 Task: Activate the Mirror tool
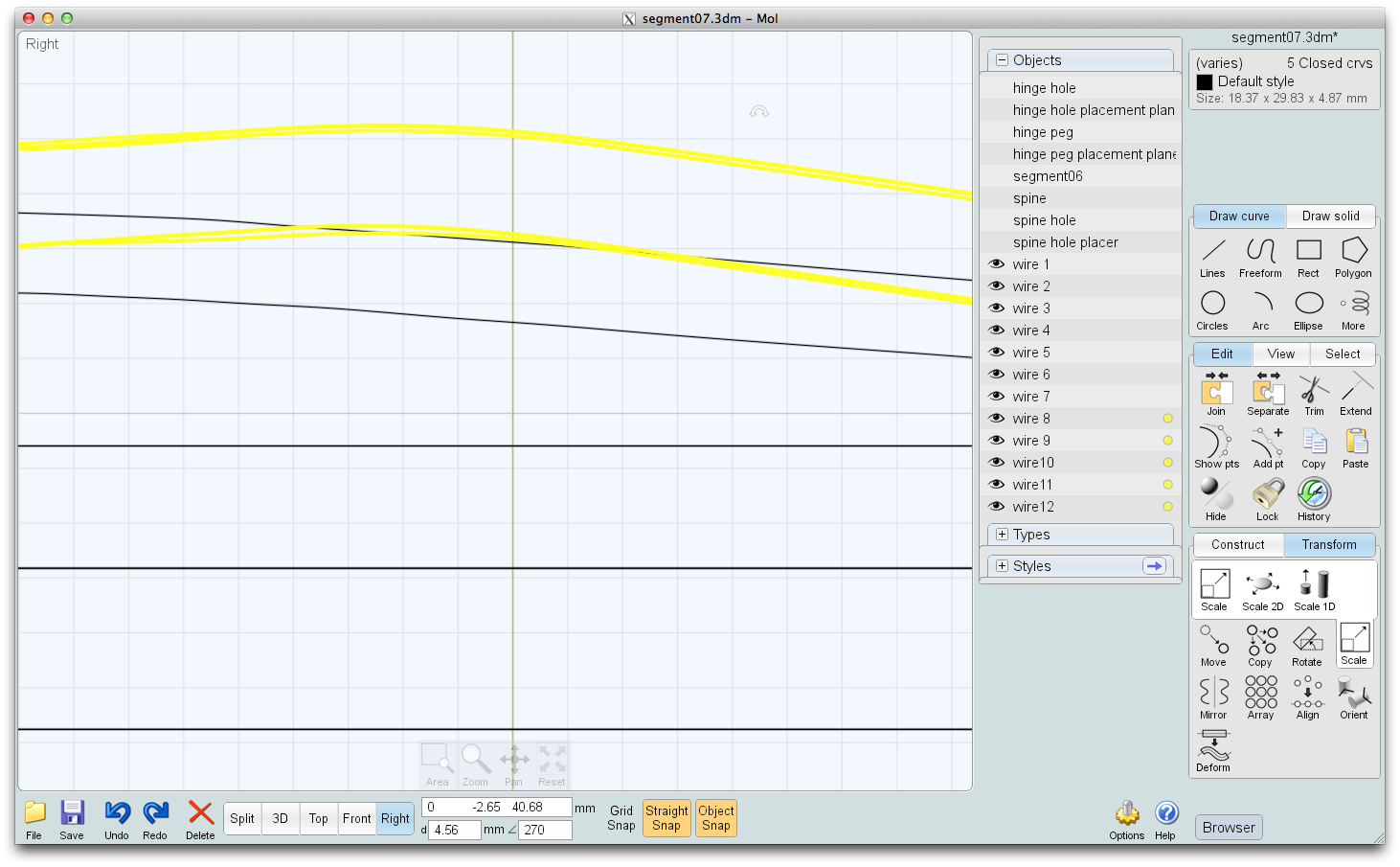click(x=1213, y=698)
